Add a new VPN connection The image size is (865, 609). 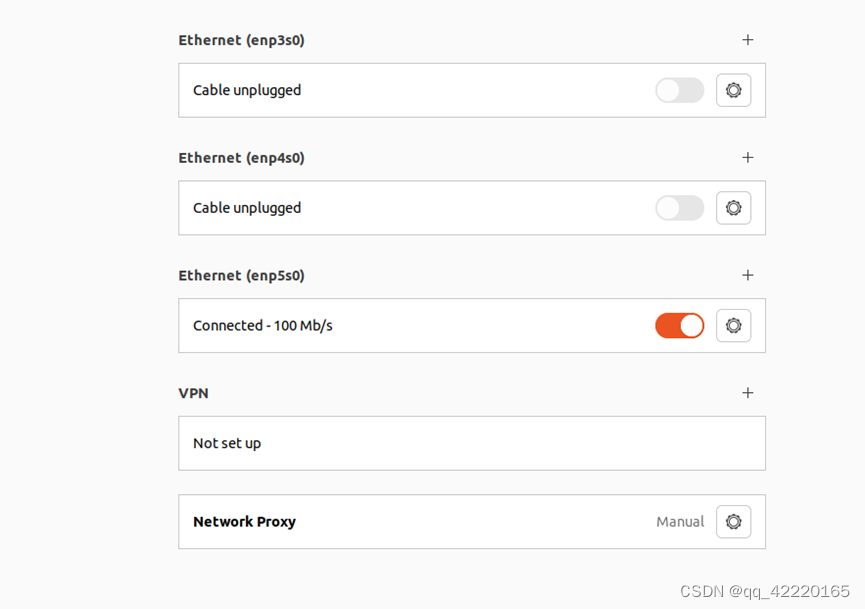[x=747, y=393]
